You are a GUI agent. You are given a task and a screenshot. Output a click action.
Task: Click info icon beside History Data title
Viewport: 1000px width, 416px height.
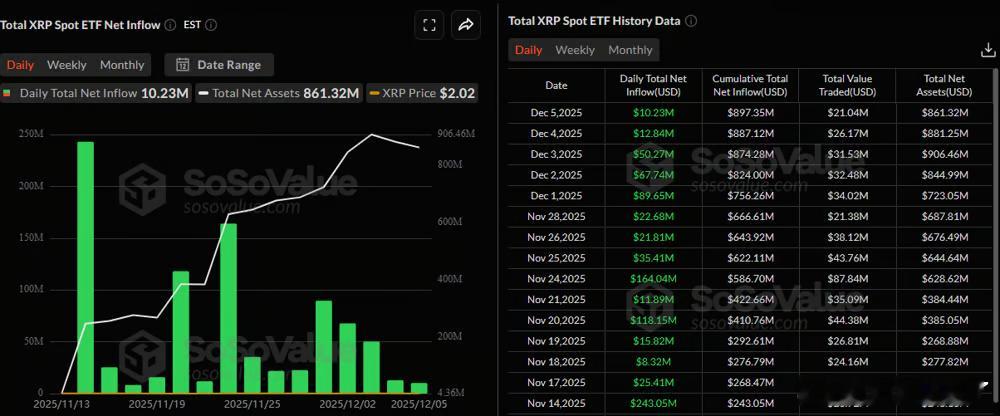point(691,20)
